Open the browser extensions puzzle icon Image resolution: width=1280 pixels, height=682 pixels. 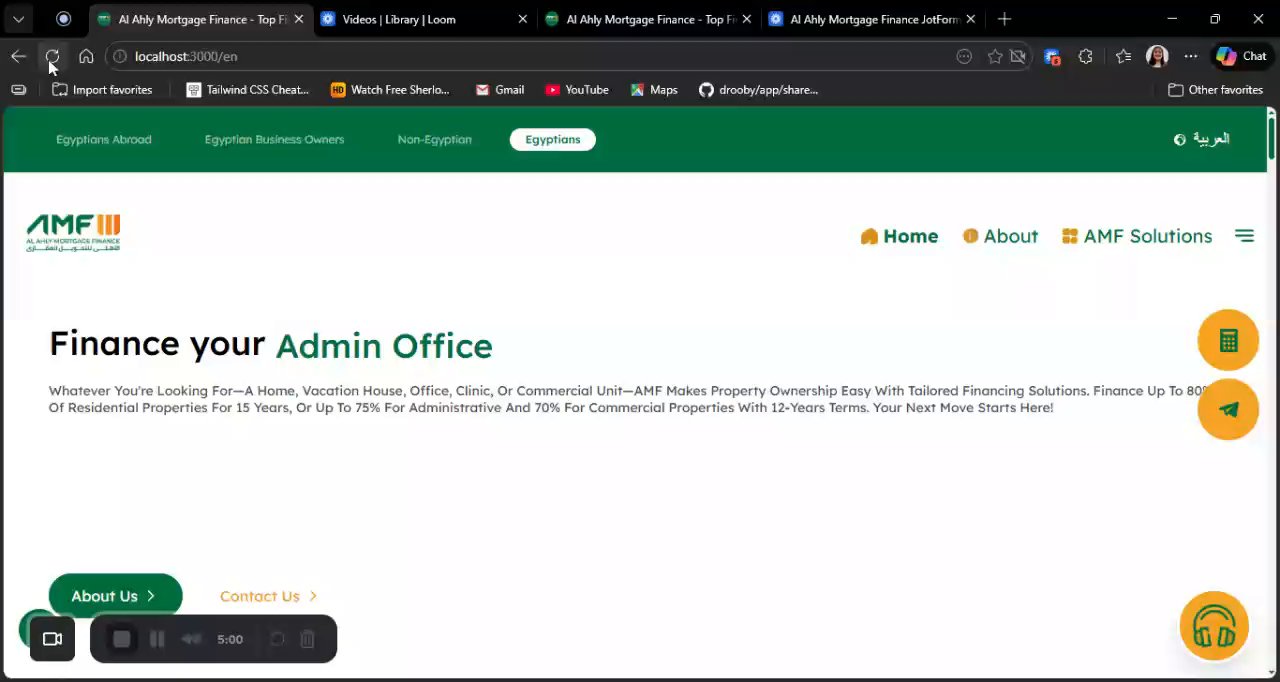(1085, 56)
